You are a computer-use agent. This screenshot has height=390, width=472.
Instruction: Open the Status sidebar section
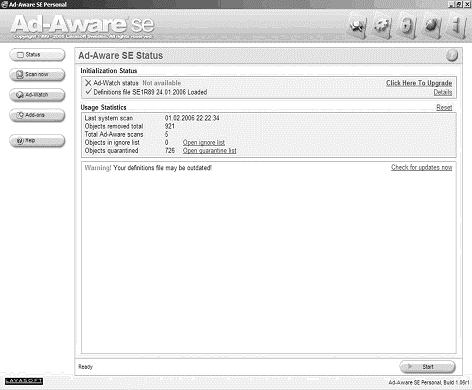pos(37,55)
